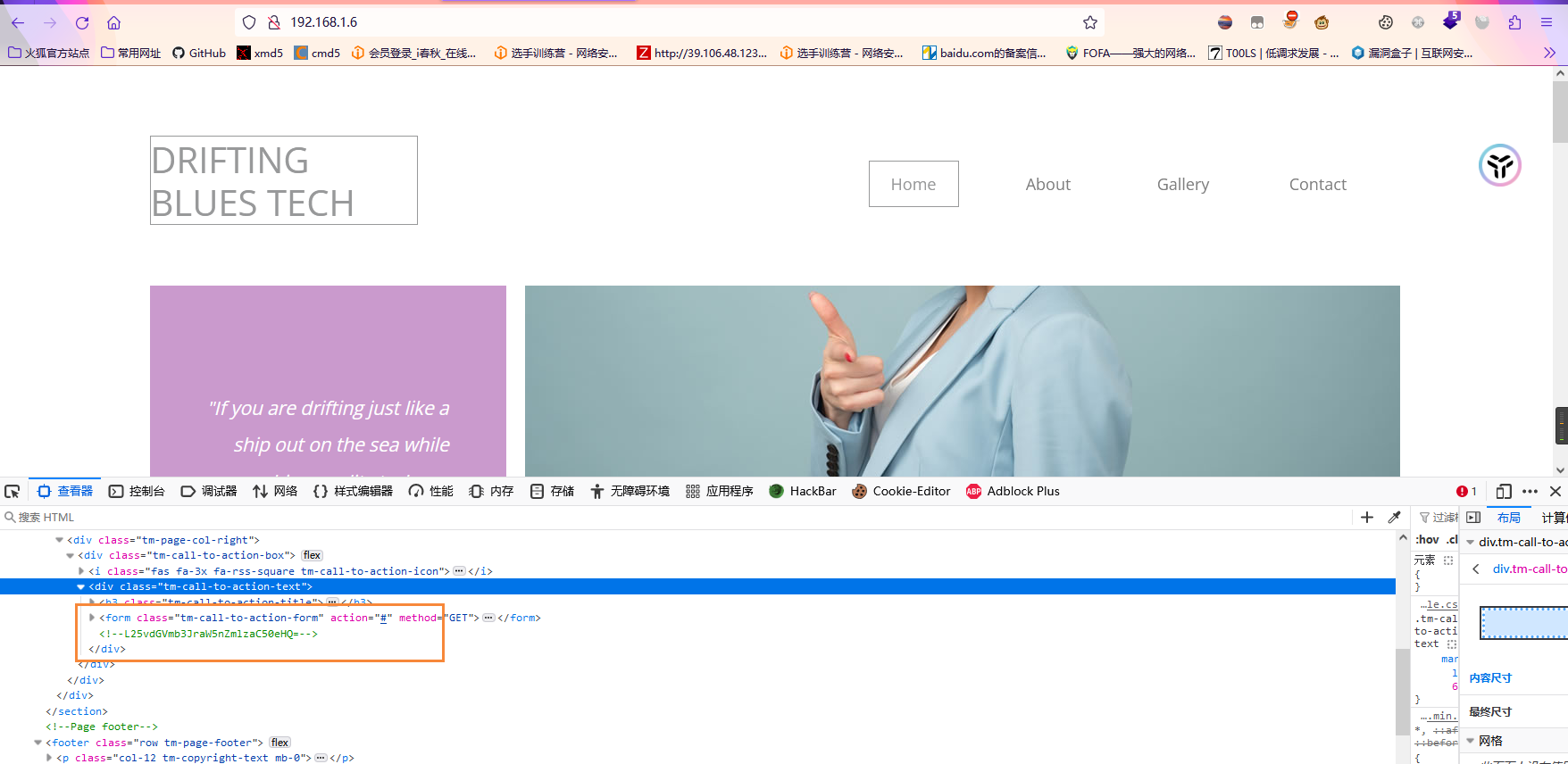Open the 无障碍环境 accessibility tab
The height and width of the screenshot is (764, 1568).
point(630,491)
